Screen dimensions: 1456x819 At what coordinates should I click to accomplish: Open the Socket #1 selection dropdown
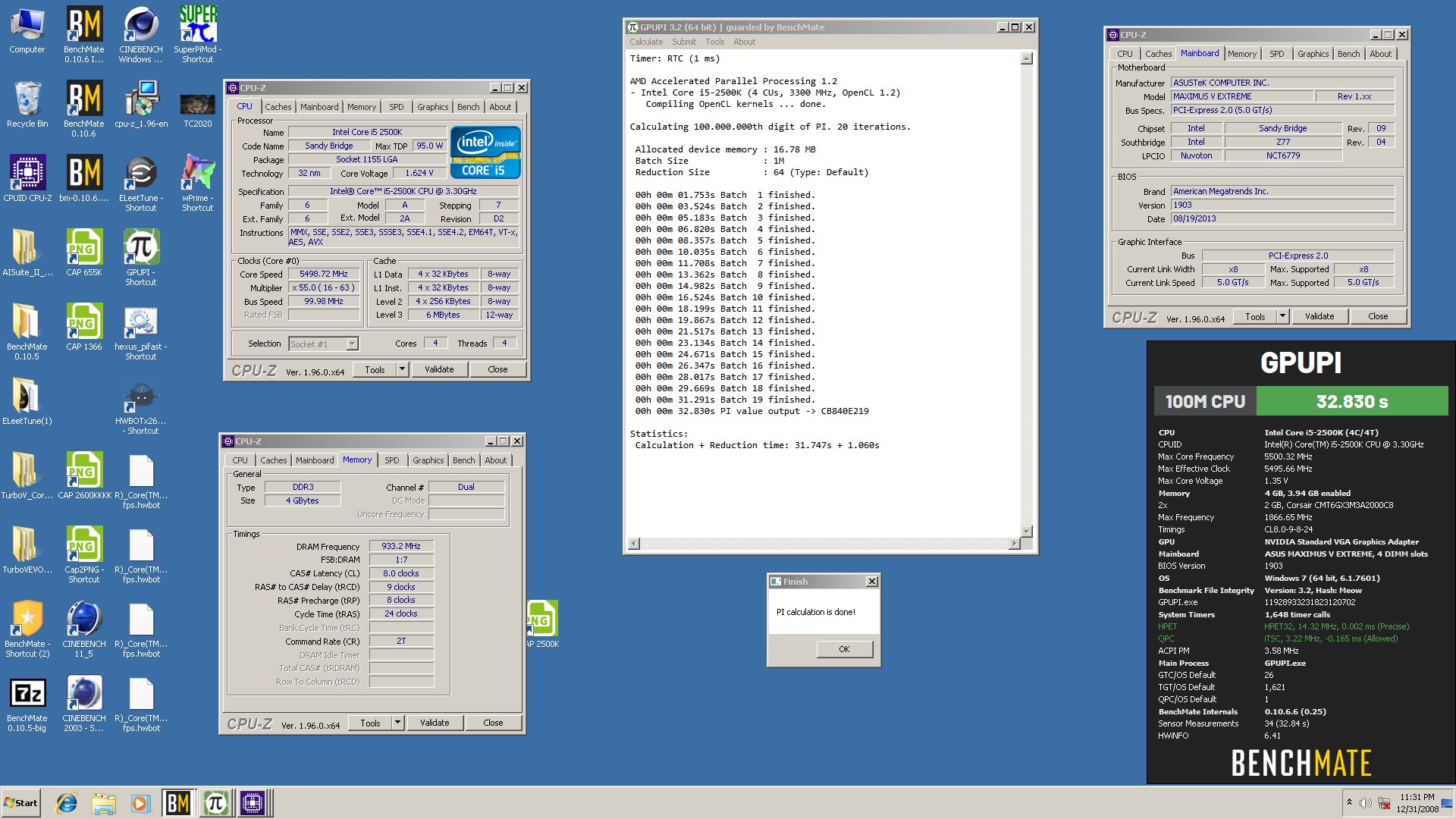(352, 344)
